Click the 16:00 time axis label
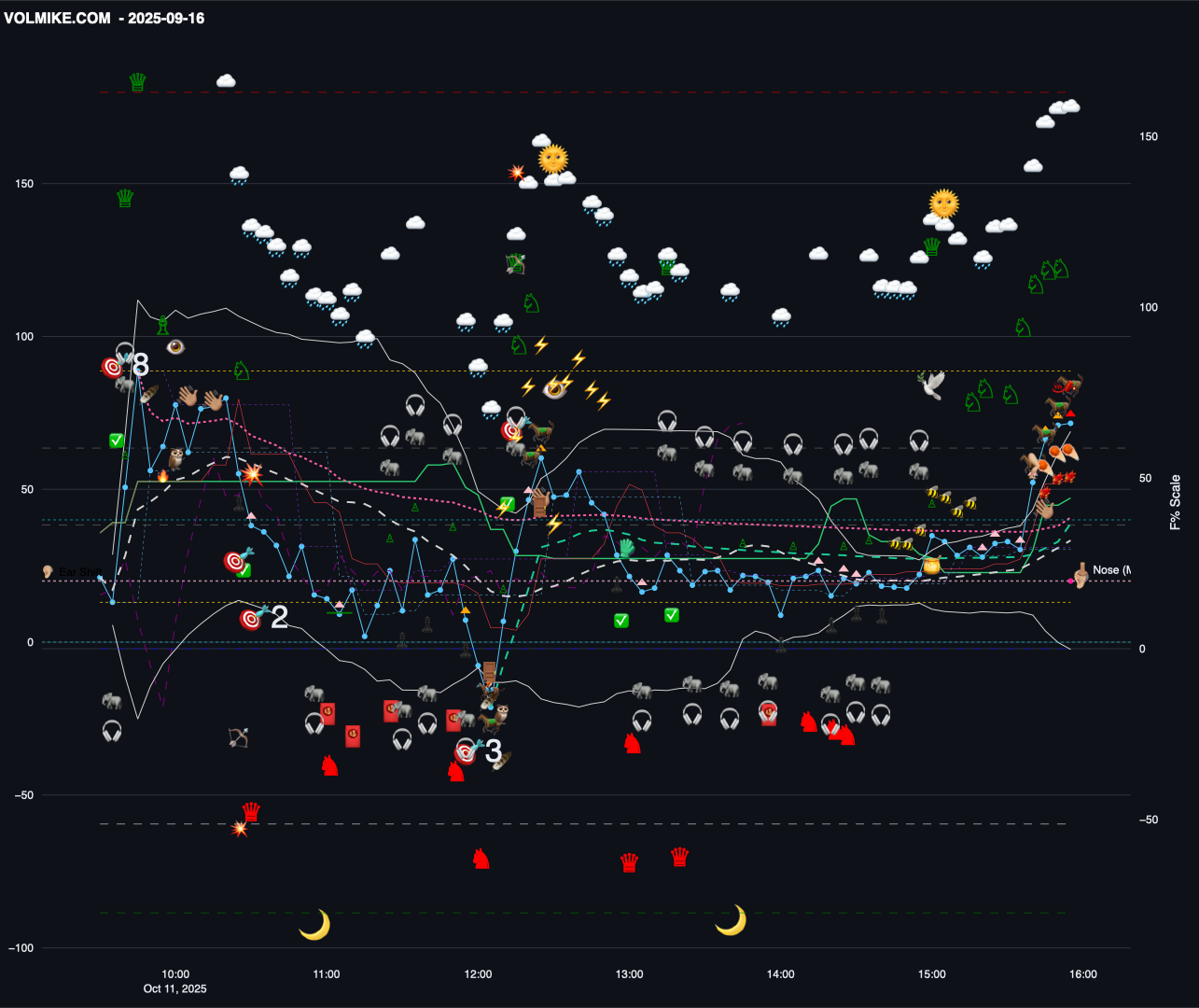This screenshot has height=1008, width=1199. [1083, 974]
